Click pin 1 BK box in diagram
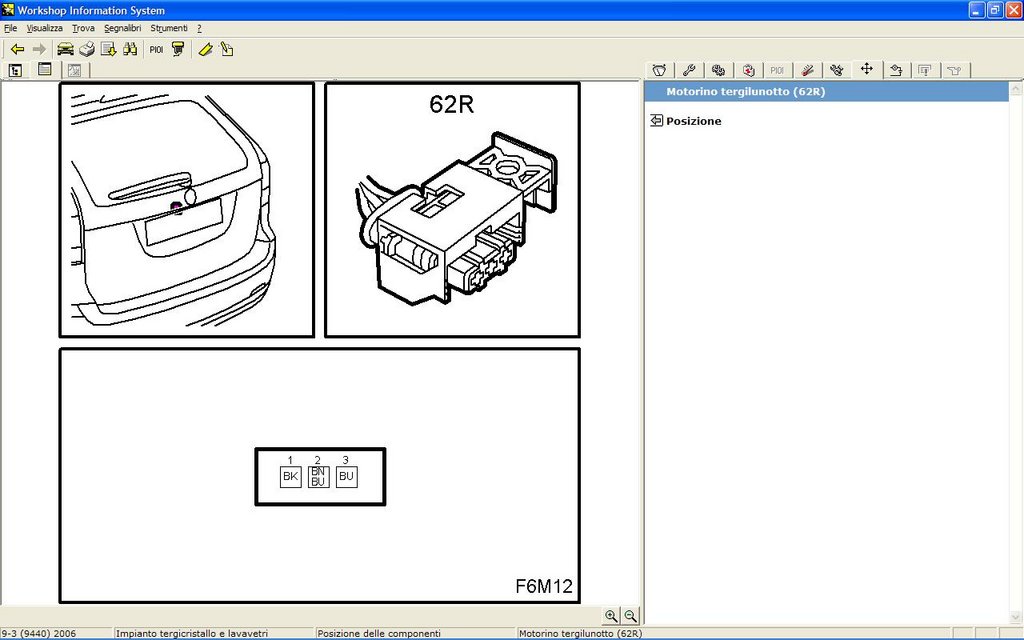 coord(291,477)
